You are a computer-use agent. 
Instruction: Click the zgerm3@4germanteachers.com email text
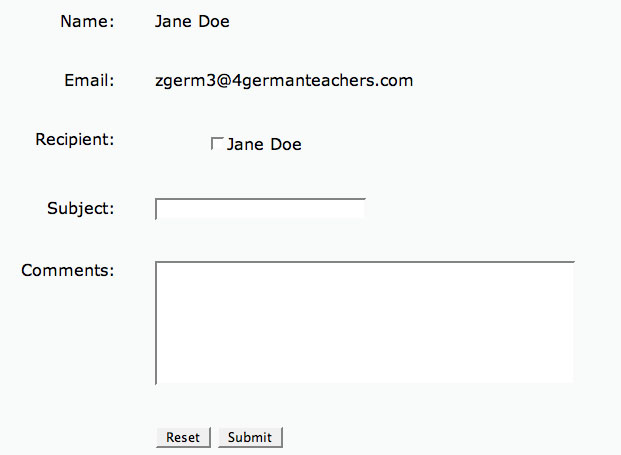point(284,81)
